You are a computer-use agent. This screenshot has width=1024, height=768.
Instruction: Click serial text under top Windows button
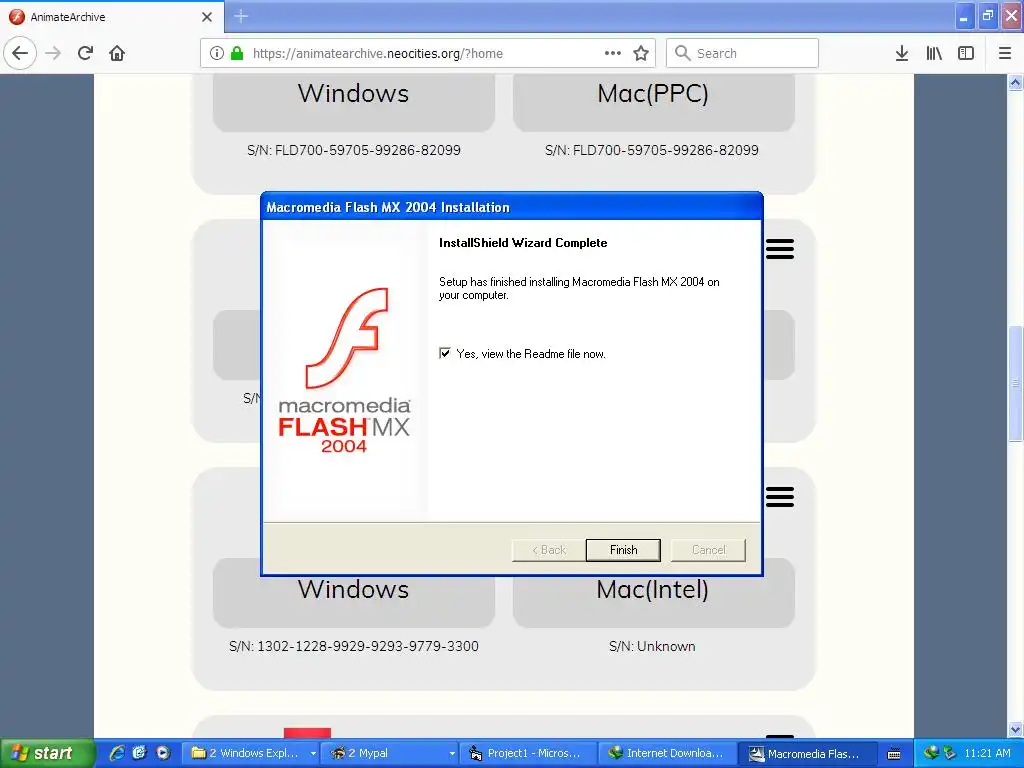point(353,150)
